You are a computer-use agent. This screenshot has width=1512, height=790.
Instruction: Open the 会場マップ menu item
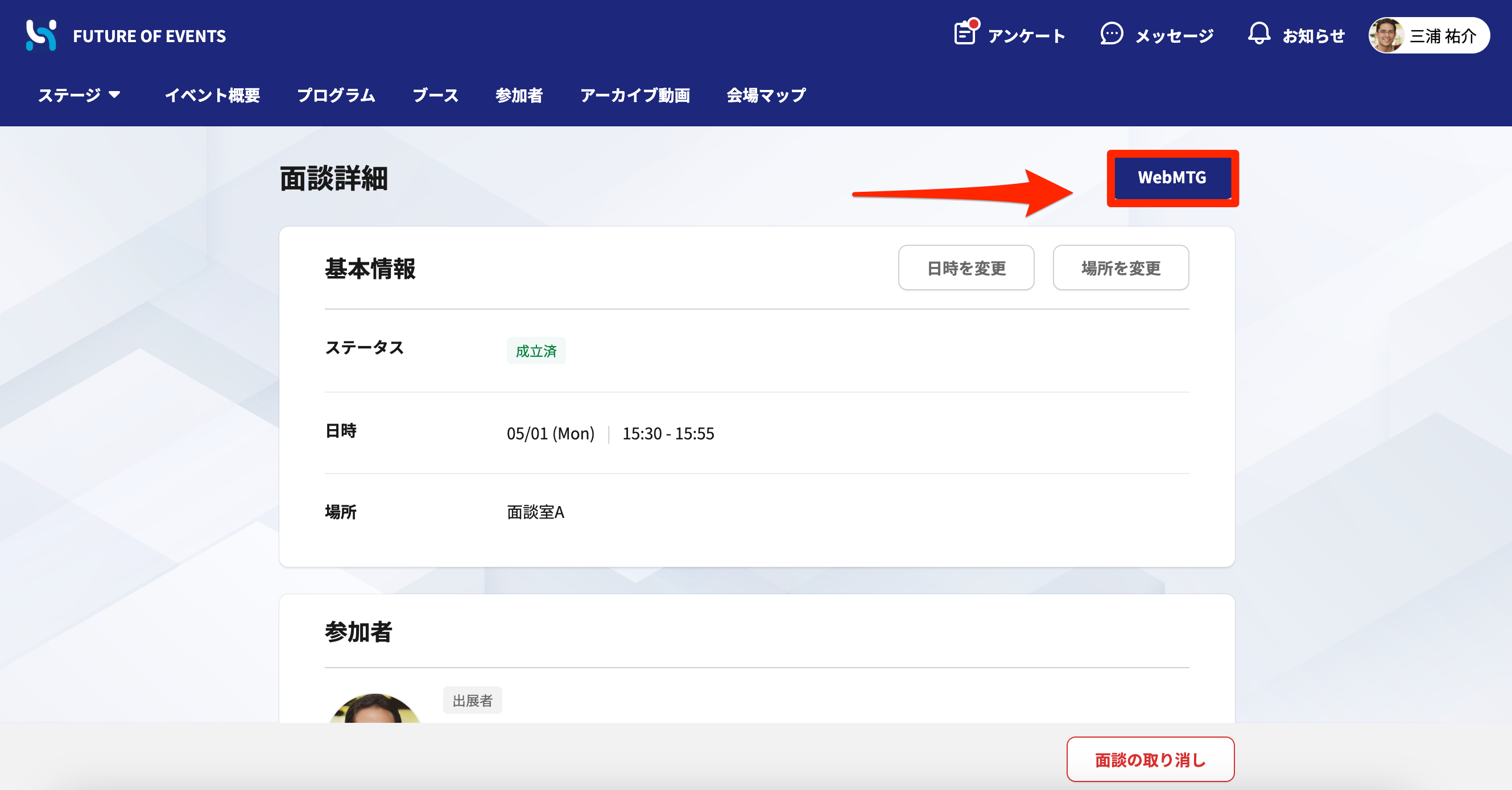(x=766, y=95)
